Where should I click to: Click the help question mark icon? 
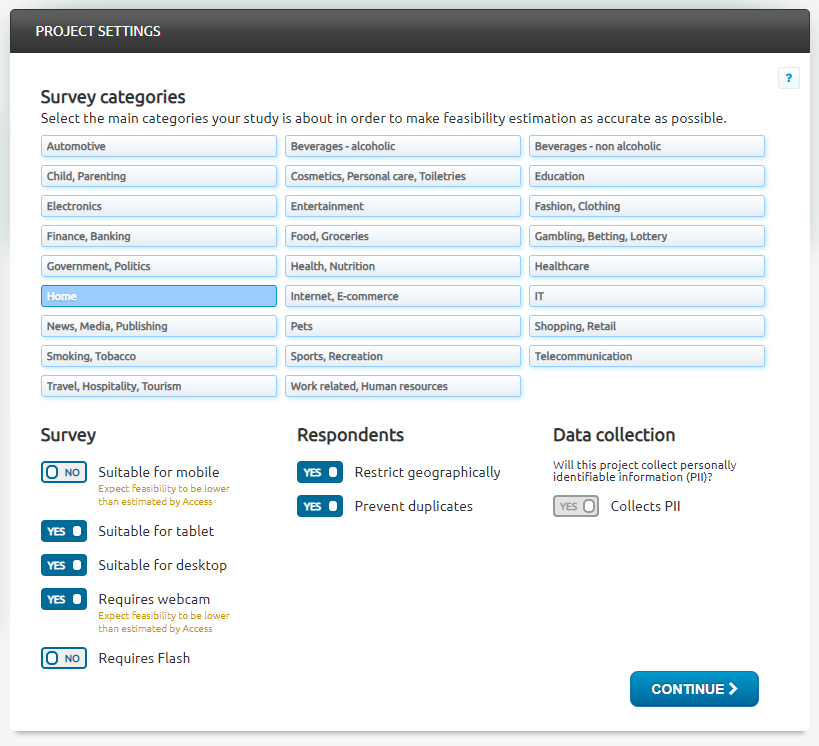click(x=788, y=78)
